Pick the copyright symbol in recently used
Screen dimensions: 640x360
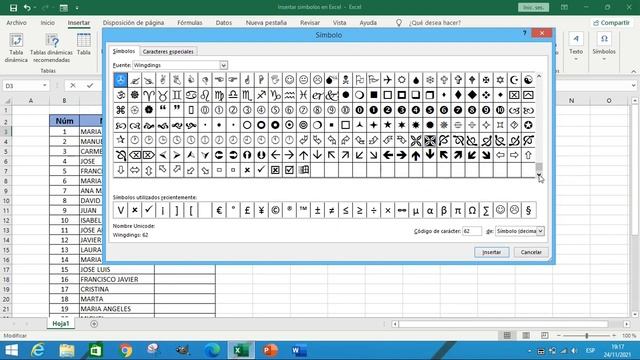point(276,210)
